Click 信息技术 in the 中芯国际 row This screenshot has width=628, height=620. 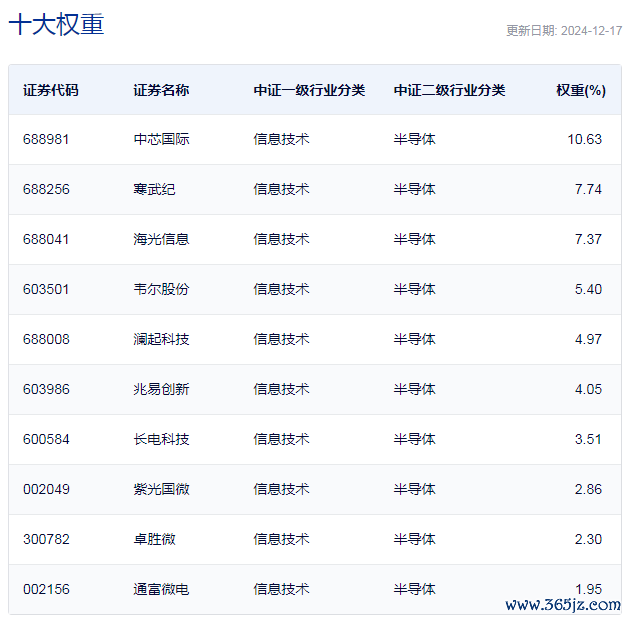[281, 139]
